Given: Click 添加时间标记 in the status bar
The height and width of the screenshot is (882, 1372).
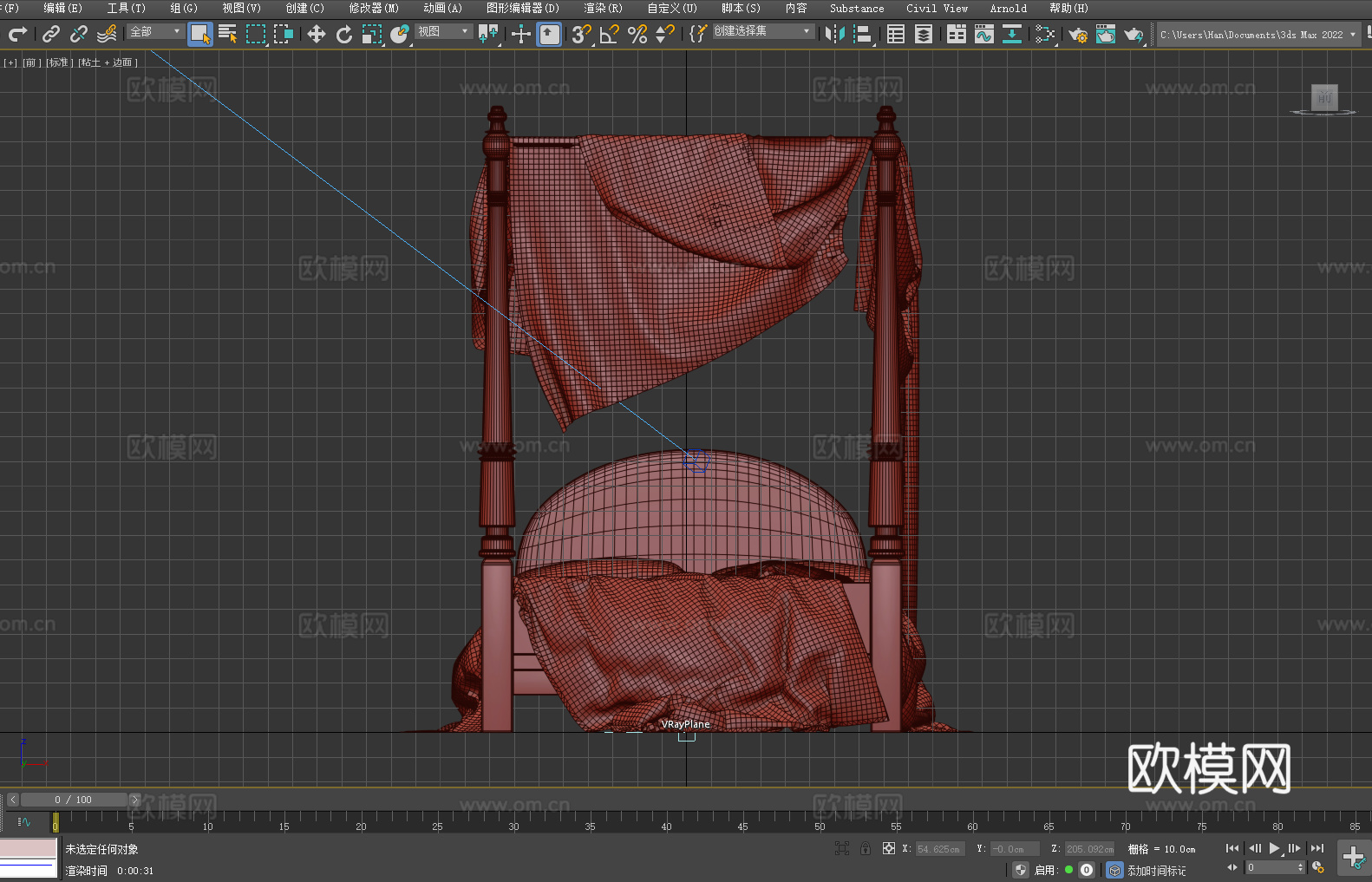Looking at the screenshot, I should pos(1156,870).
